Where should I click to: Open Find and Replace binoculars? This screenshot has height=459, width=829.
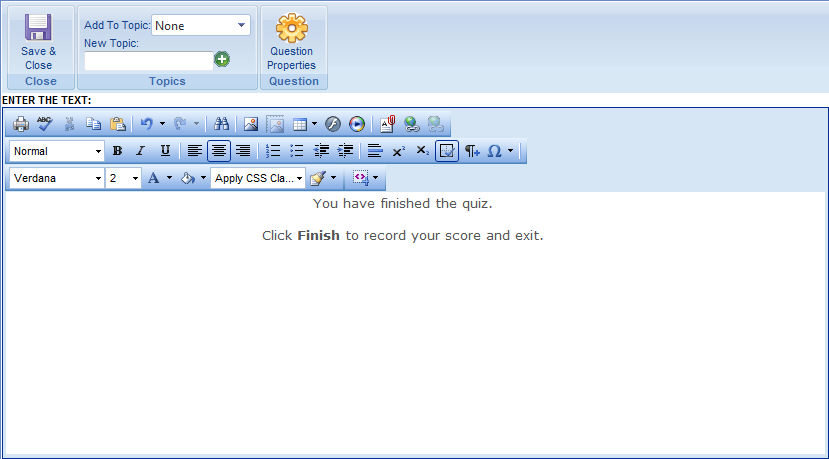pyautogui.click(x=221, y=124)
